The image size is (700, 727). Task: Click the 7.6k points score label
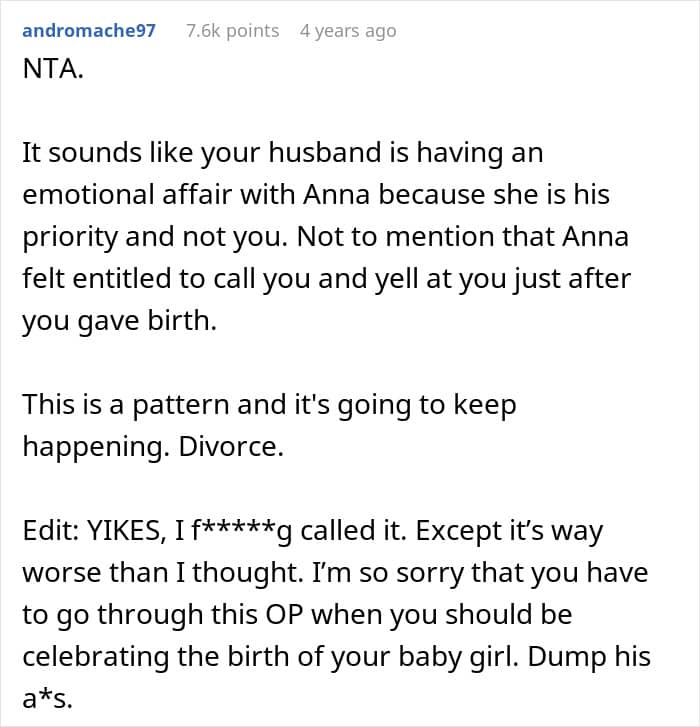click(233, 31)
